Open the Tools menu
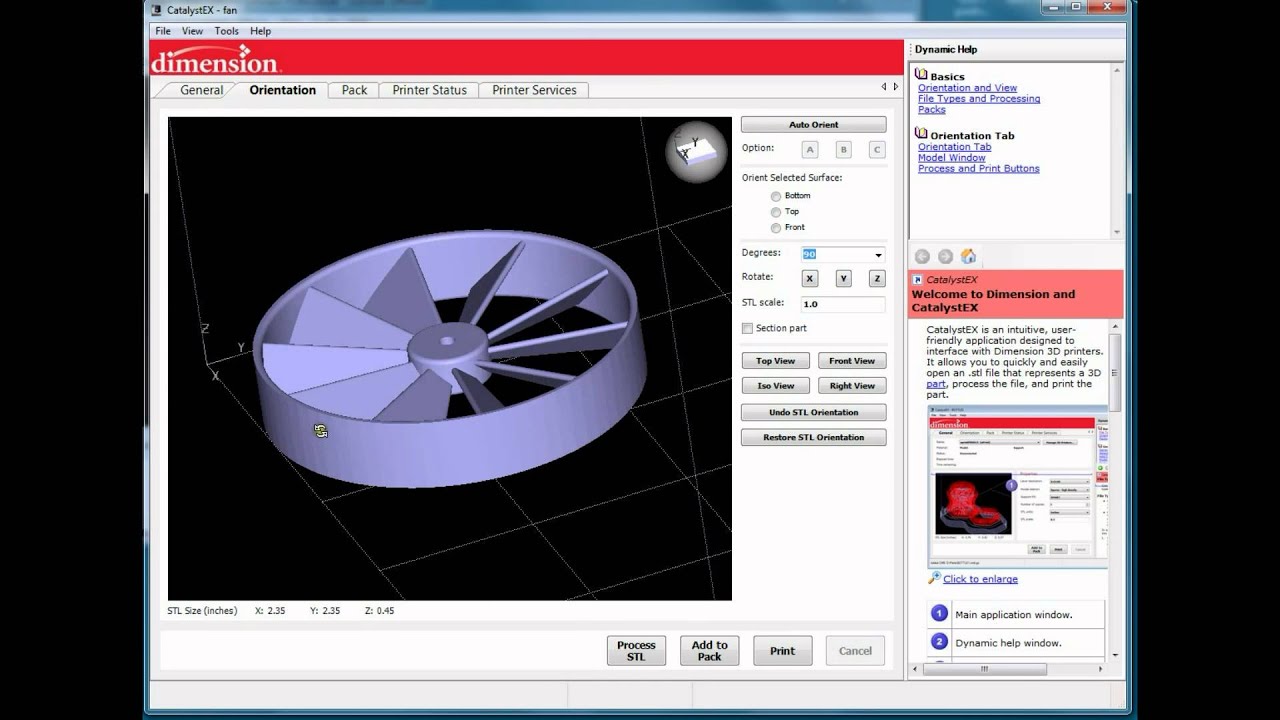 pyautogui.click(x=227, y=31)
